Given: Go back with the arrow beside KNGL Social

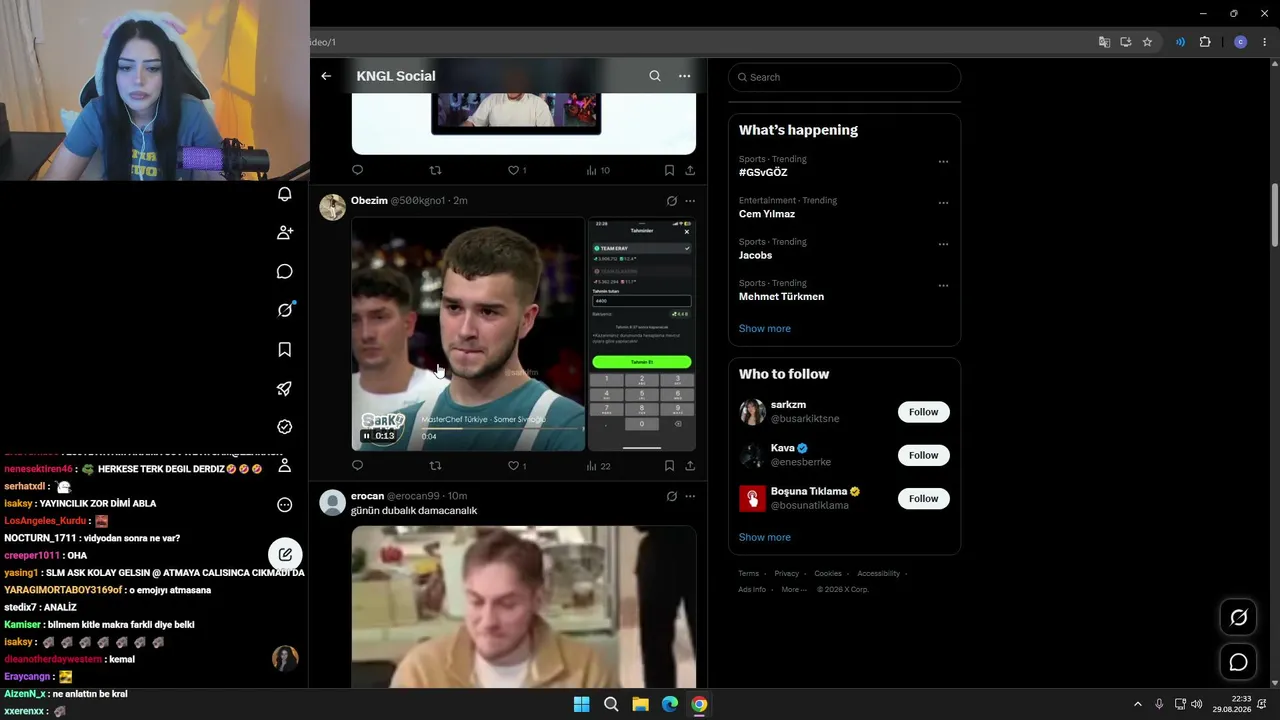Looking at the screenshot, I should [326, 76].
